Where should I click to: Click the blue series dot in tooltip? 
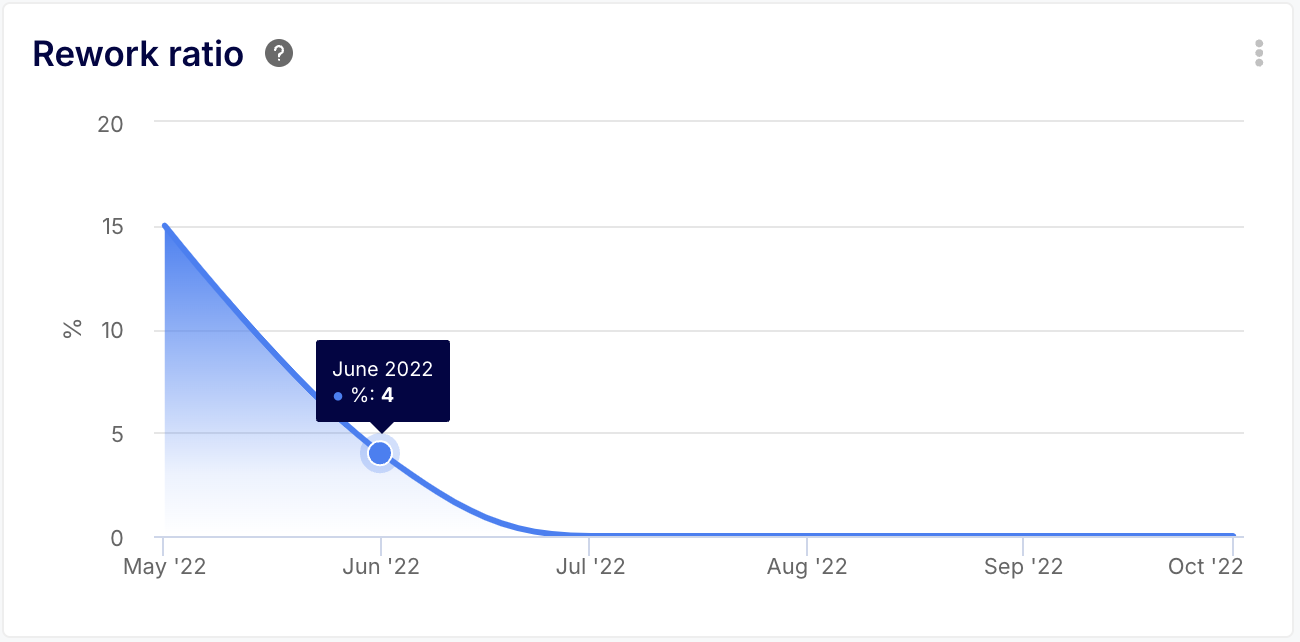tap(338, 396)
